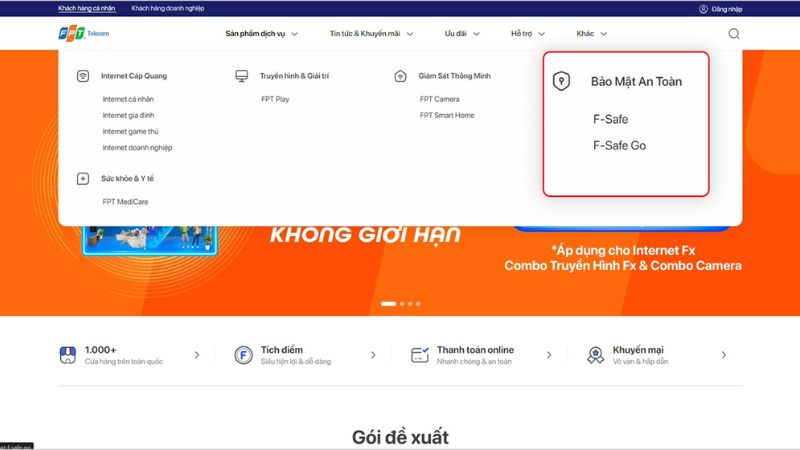Image resolution: width=800 pixels, height=450 pixels.
Task: Switch to Khách hàng doanh nghiệp tab
Action: [x=168, y=9]
